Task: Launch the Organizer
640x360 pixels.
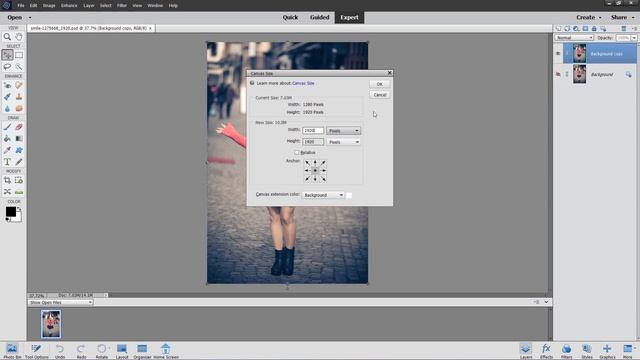Action: coord(142,351)
